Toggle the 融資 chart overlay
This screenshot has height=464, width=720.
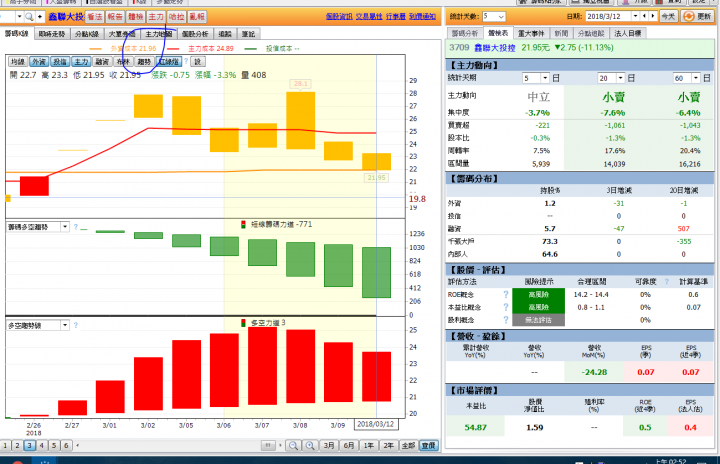pos(102,62)
